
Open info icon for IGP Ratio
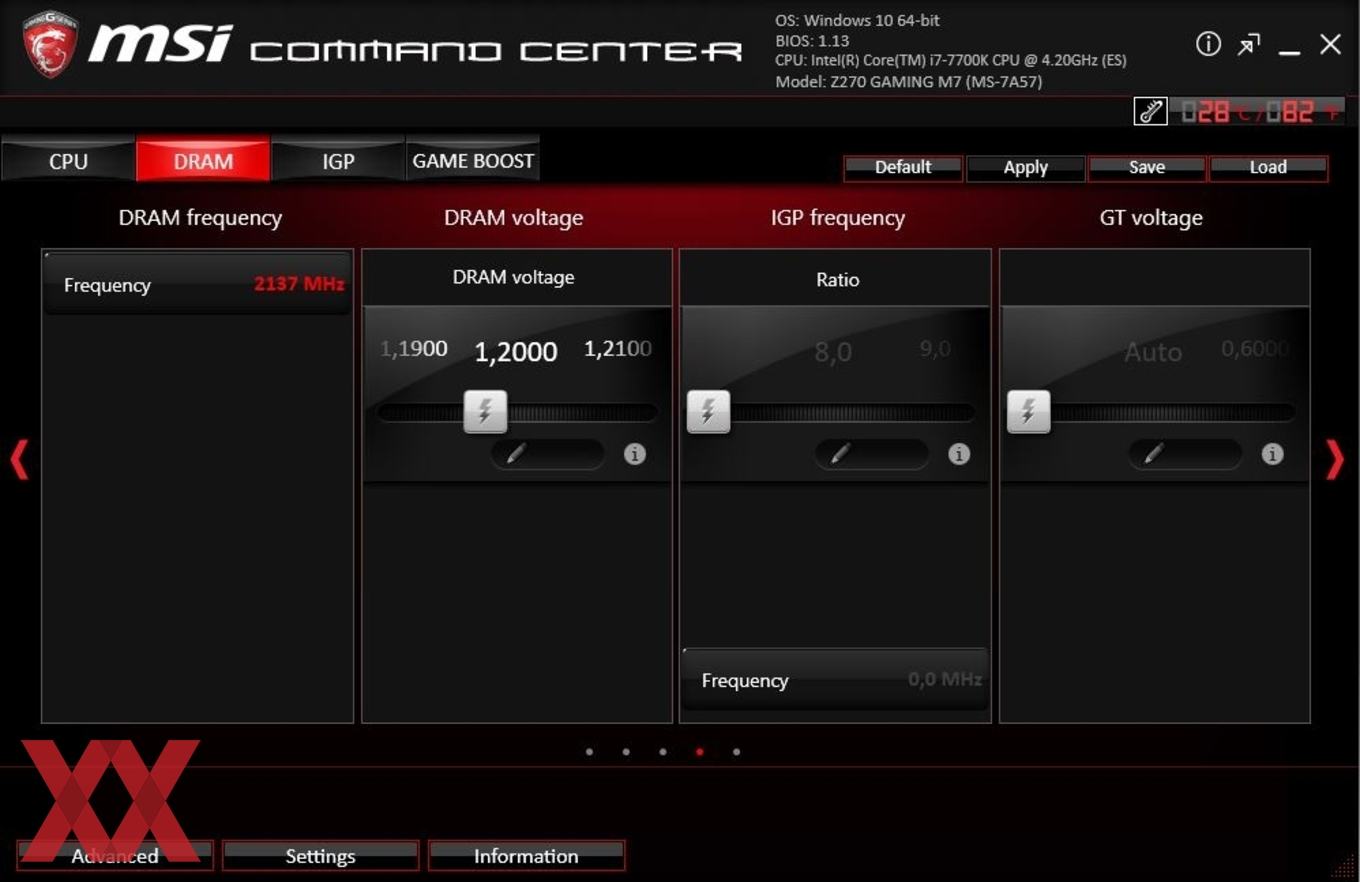(x=959, y=454)
